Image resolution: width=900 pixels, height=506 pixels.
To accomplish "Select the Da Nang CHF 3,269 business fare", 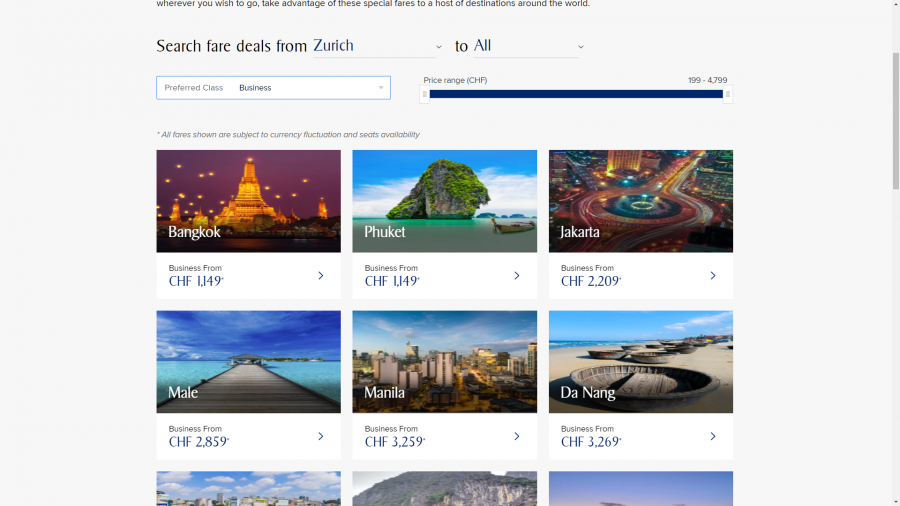I will 591,442.
